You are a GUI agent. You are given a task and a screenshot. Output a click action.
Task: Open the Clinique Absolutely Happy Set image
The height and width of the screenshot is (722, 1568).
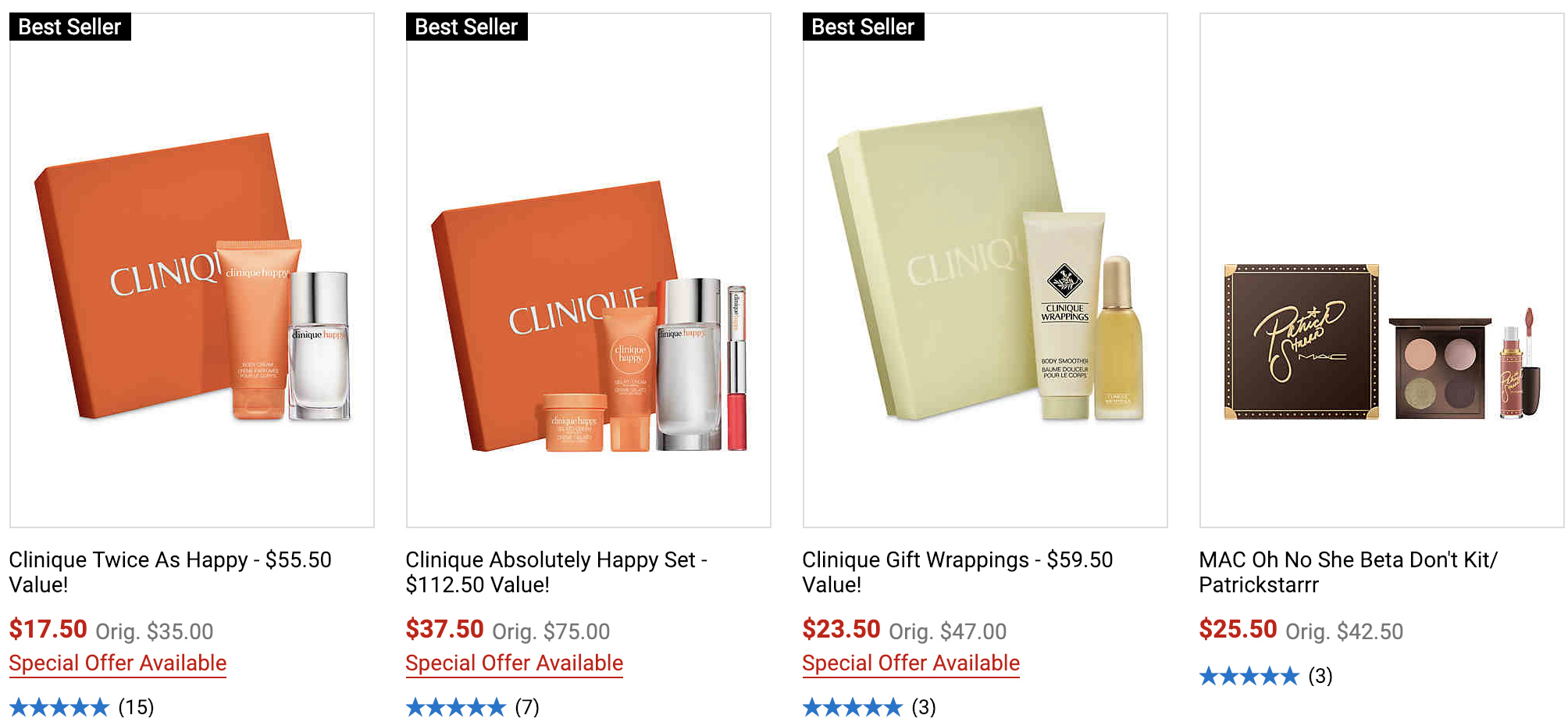click(589, 270)
